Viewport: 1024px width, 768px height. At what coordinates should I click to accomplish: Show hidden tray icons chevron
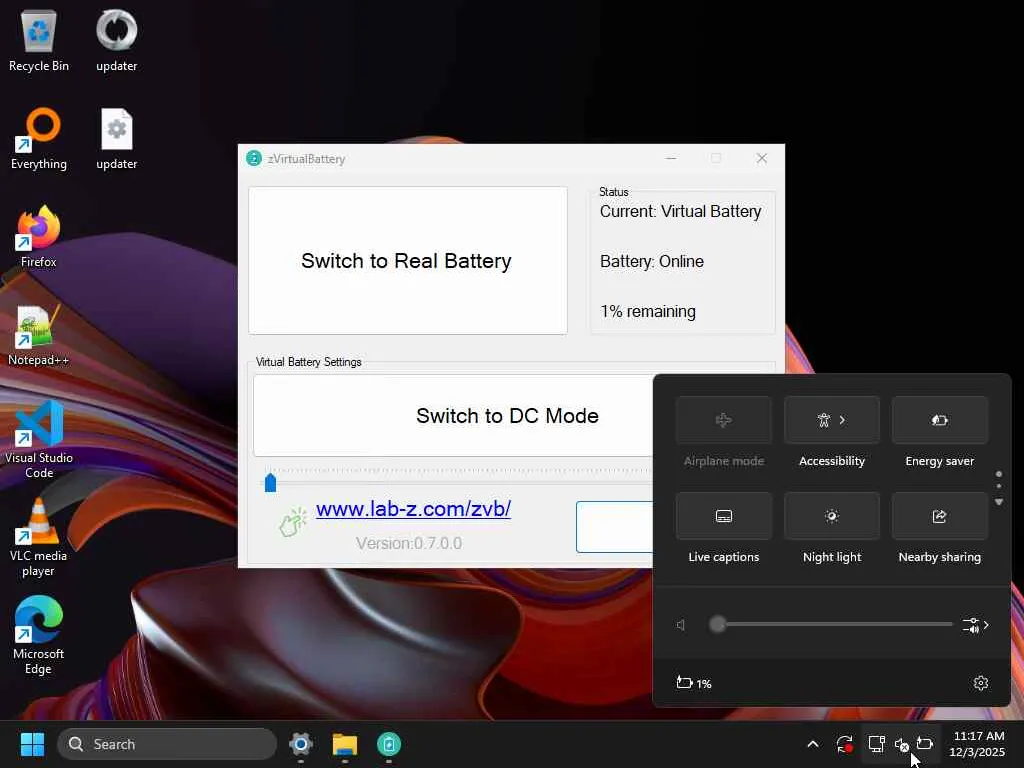(813, 744)
